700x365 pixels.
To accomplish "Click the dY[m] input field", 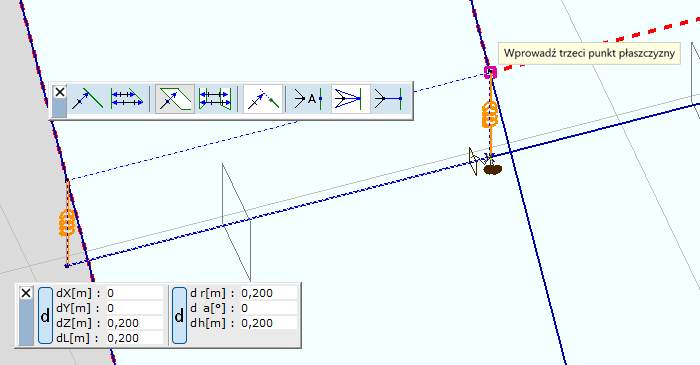I will [x=134, y=308].
